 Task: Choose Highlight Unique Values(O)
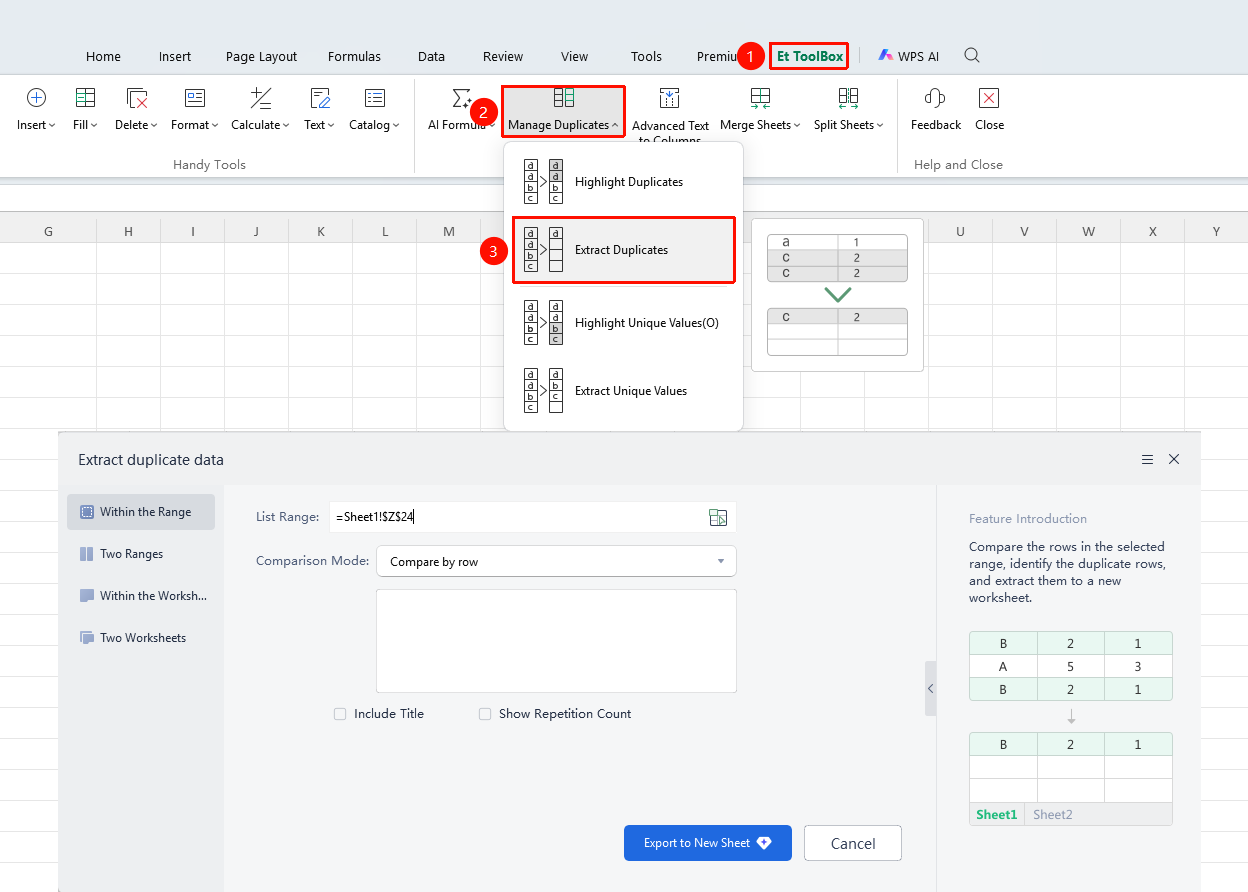(x=624, y=323)
